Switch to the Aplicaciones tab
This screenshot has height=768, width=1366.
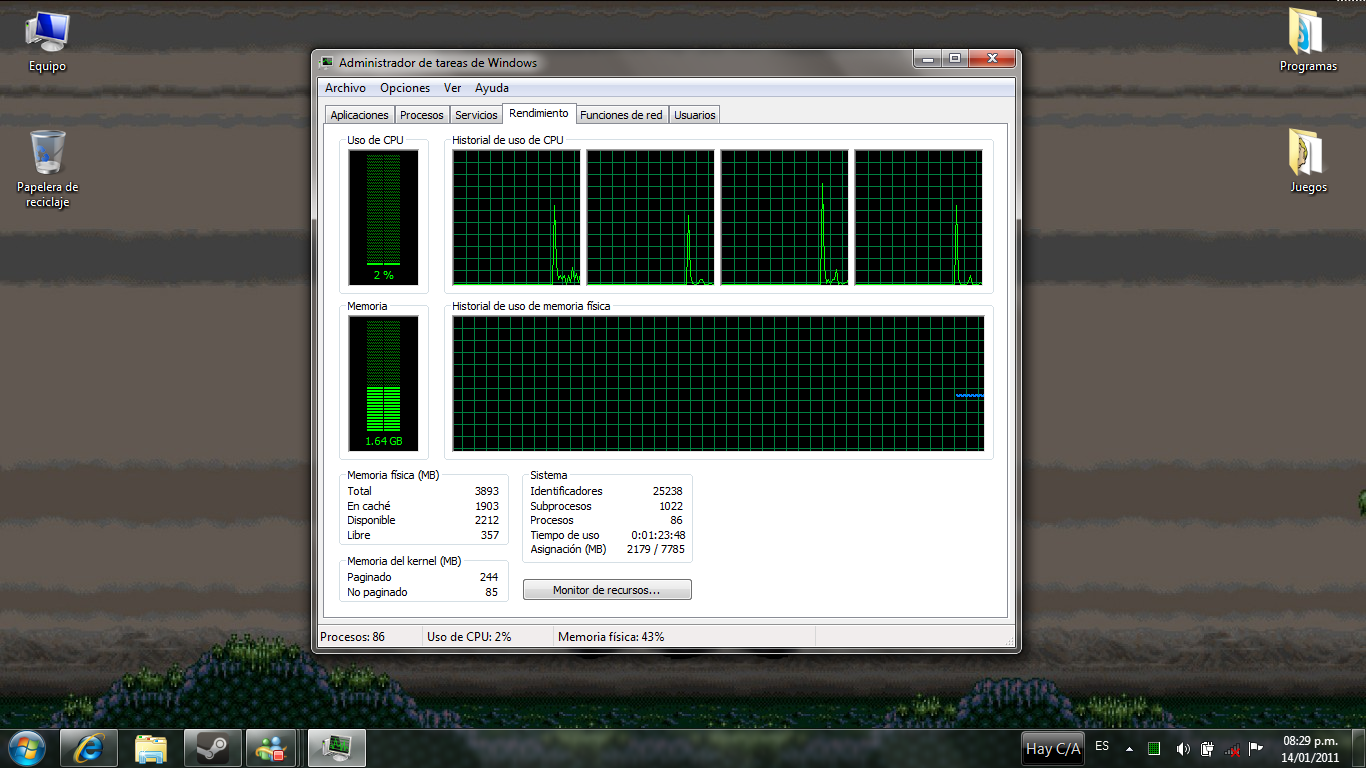(359, 115)
